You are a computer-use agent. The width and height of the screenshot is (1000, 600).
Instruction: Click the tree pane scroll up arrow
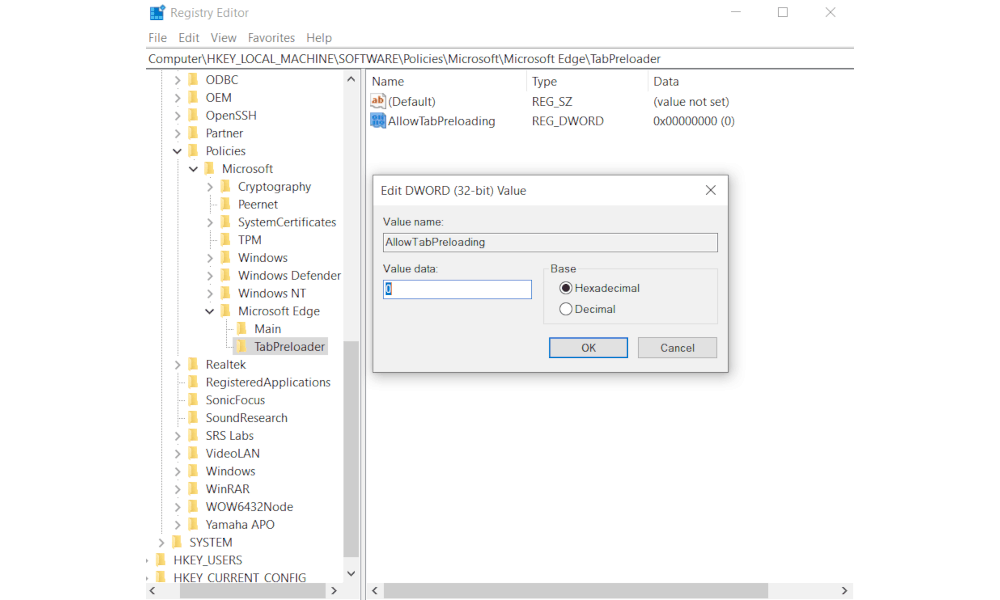tap(351, 80)
